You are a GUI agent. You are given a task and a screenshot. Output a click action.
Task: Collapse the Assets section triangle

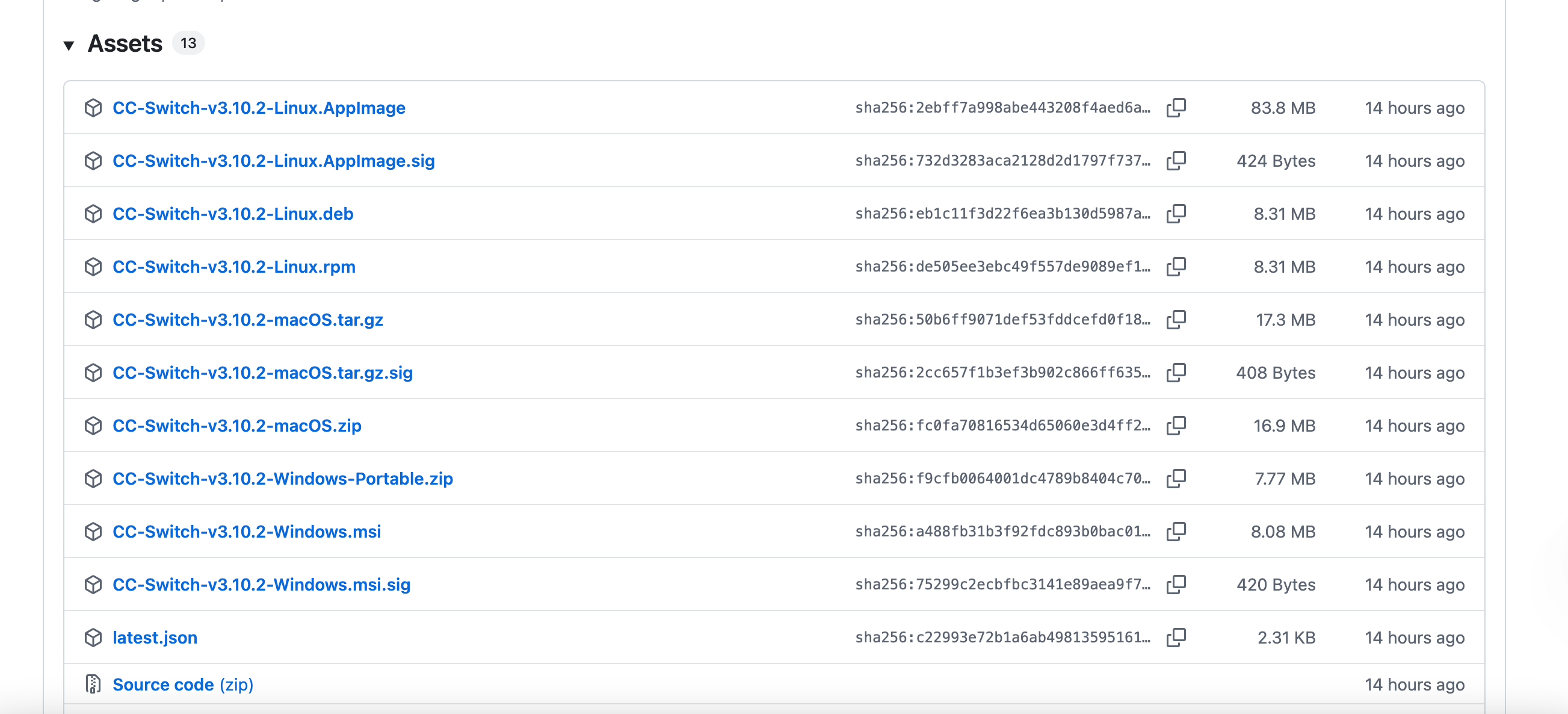click(x=69, y=45)
